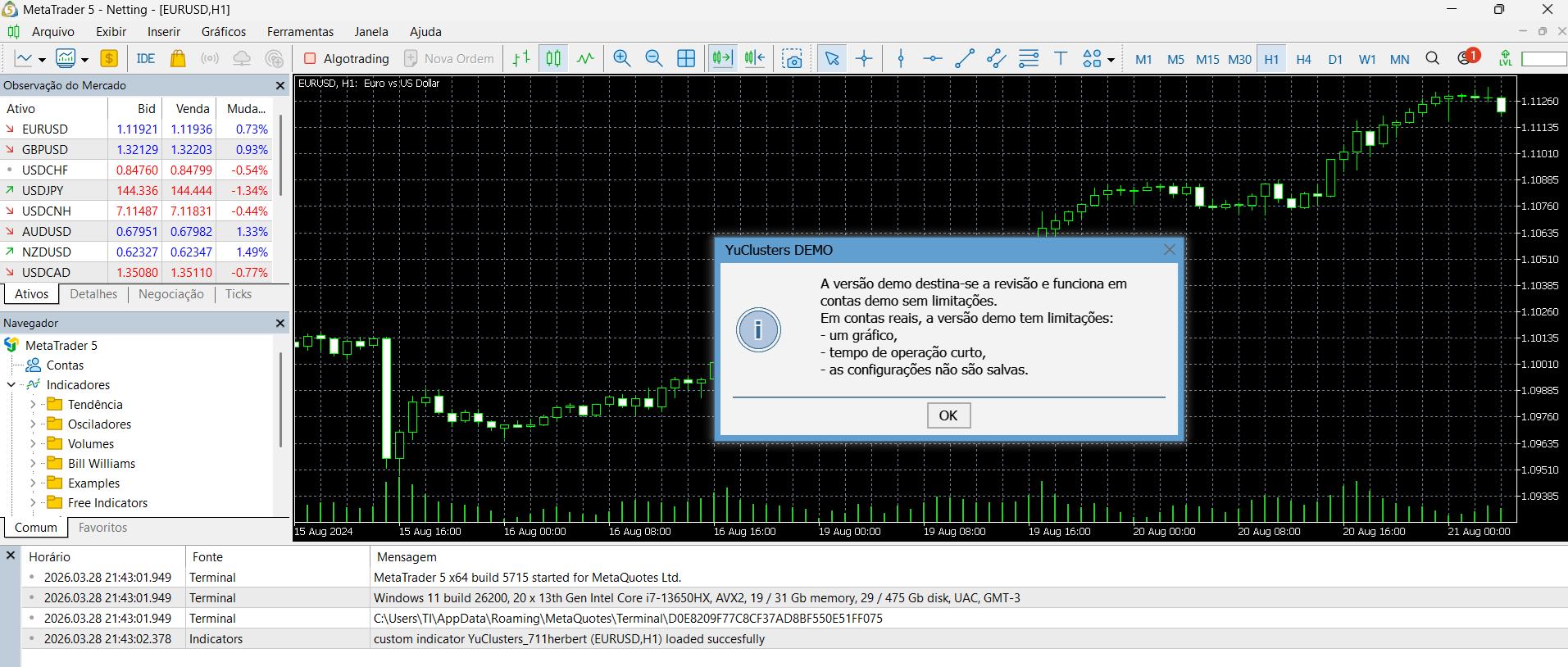Image resolution: width=1568 pixels, height=667 pixels.
Task: Take a chart screenshot with camera icon
Action: pos(792,58)
